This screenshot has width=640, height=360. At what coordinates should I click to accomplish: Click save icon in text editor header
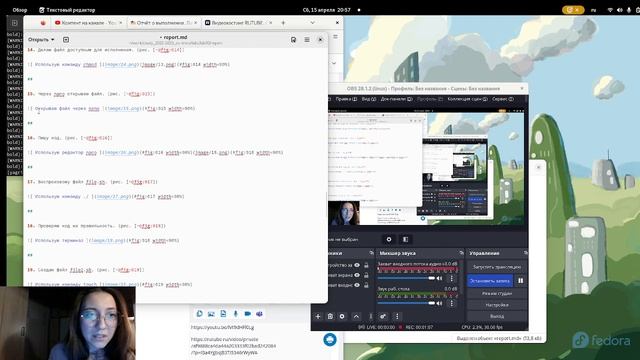[x=293, y=40]
